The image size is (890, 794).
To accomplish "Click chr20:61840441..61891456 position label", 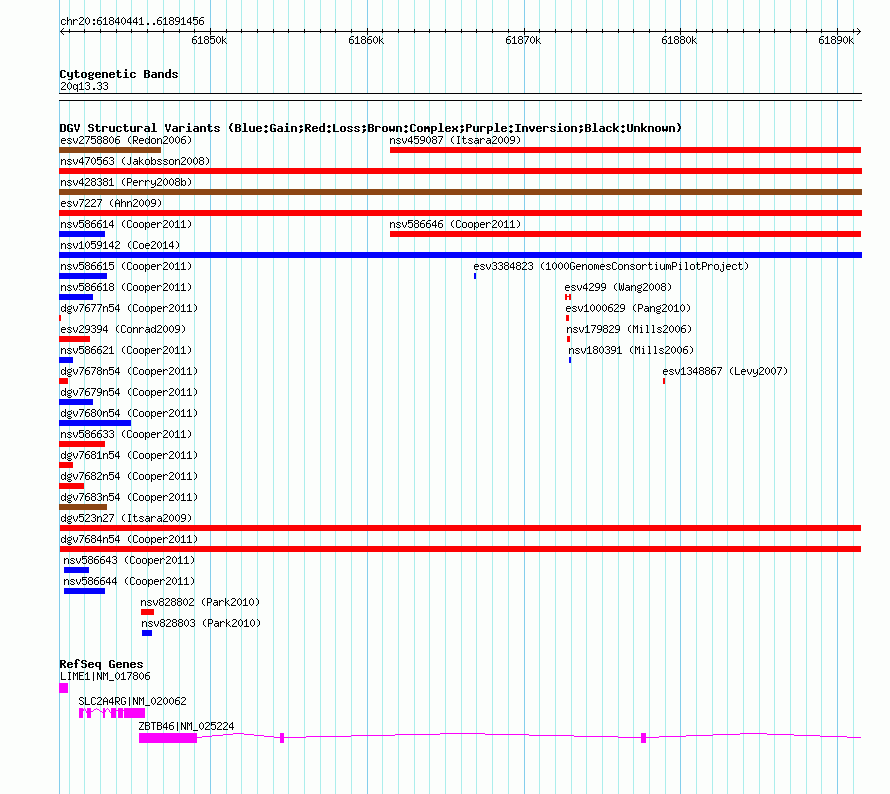I will (x=132, y=22).
